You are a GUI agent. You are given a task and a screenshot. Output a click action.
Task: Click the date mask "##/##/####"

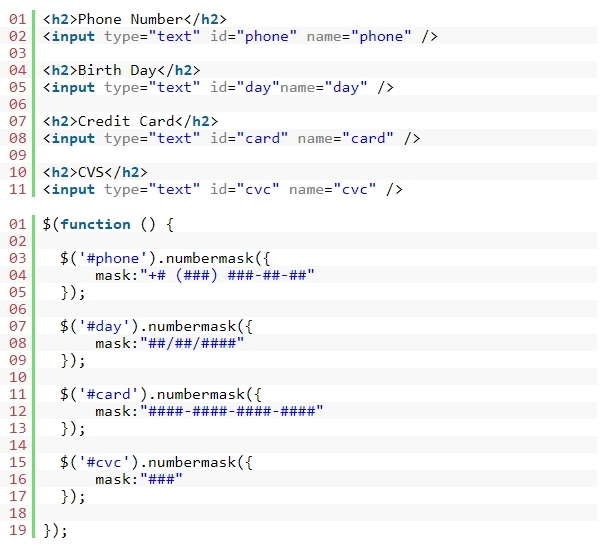click(192, 343)
